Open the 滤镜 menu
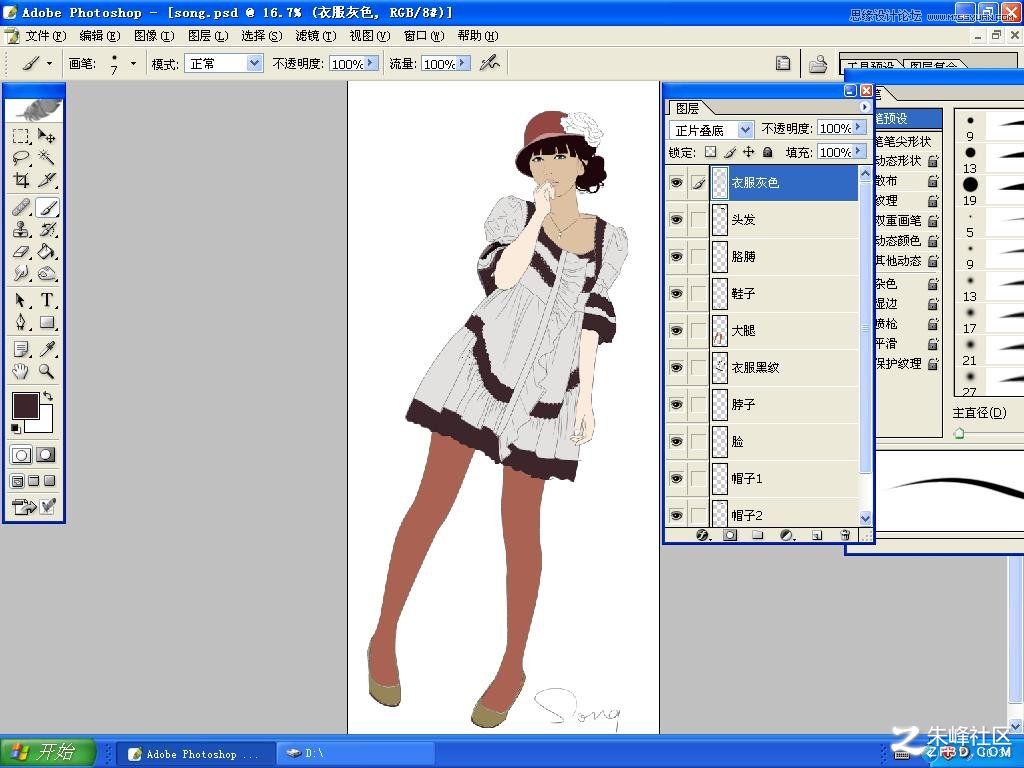 pos(315,36)
